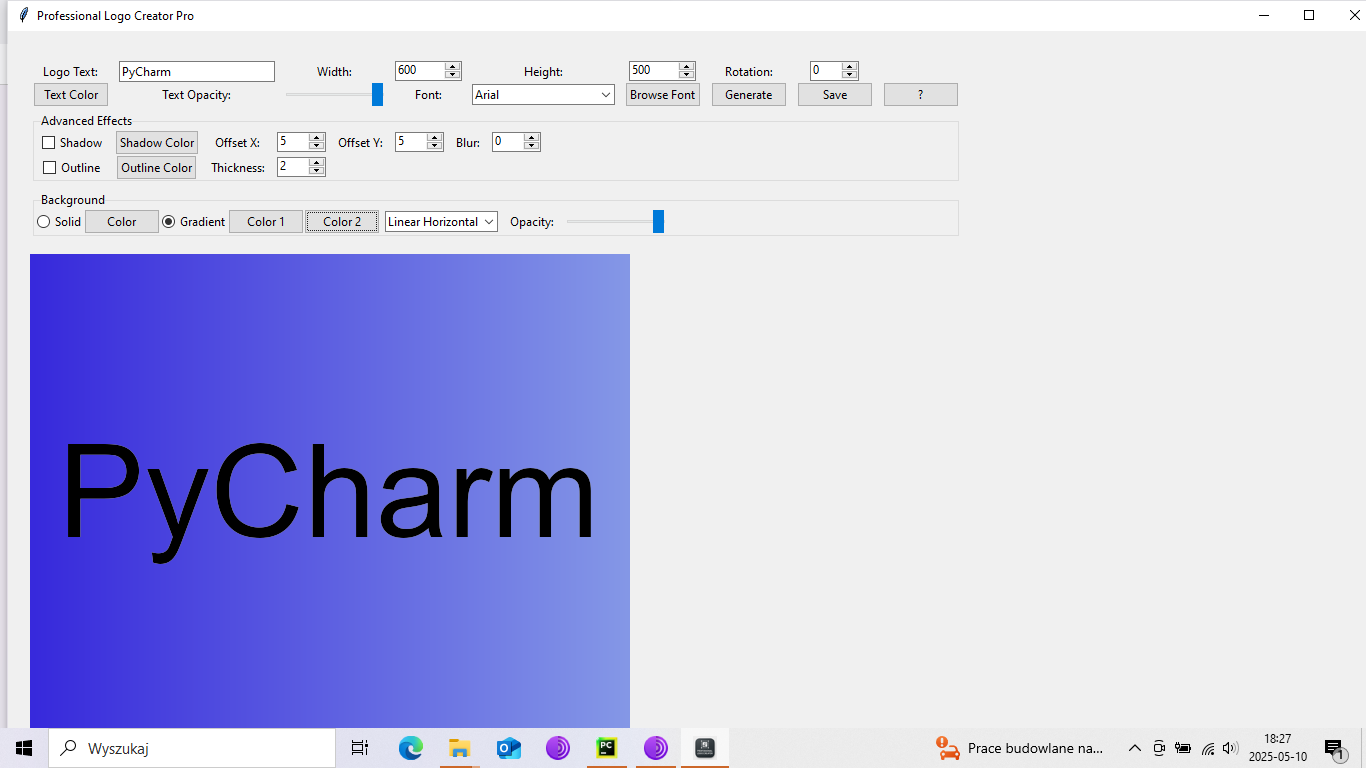Open the construction-works news widget in the taskbar
The width and height of the screenshot is (1366, 768).
[x=1019, y=748]
